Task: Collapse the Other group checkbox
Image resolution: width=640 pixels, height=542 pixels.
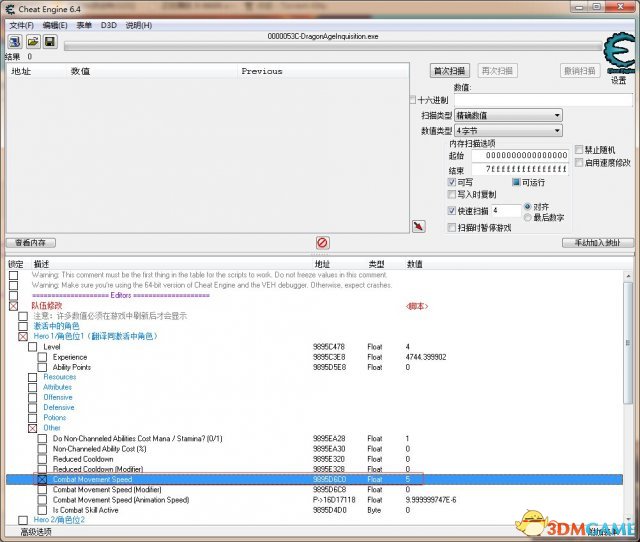Action: [33, 429]
